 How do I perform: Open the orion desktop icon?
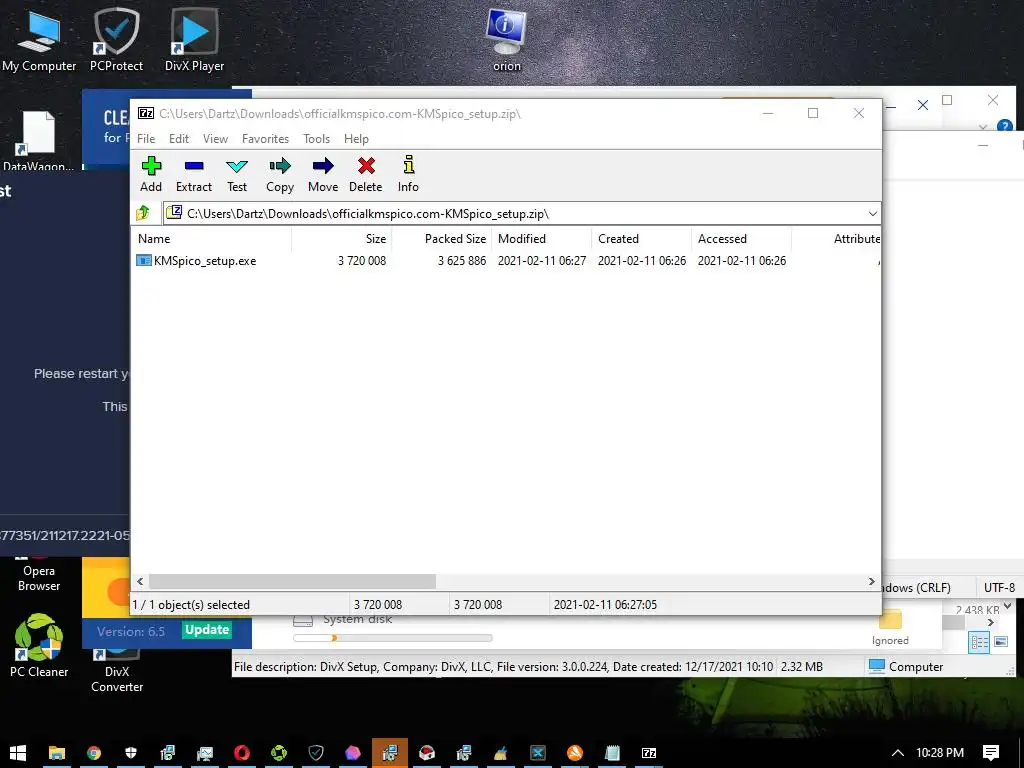click(x=507, y=40)
